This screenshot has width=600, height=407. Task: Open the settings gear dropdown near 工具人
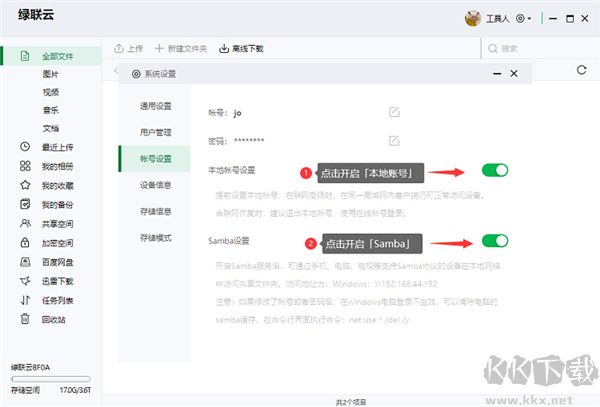(x=523, y=18)
